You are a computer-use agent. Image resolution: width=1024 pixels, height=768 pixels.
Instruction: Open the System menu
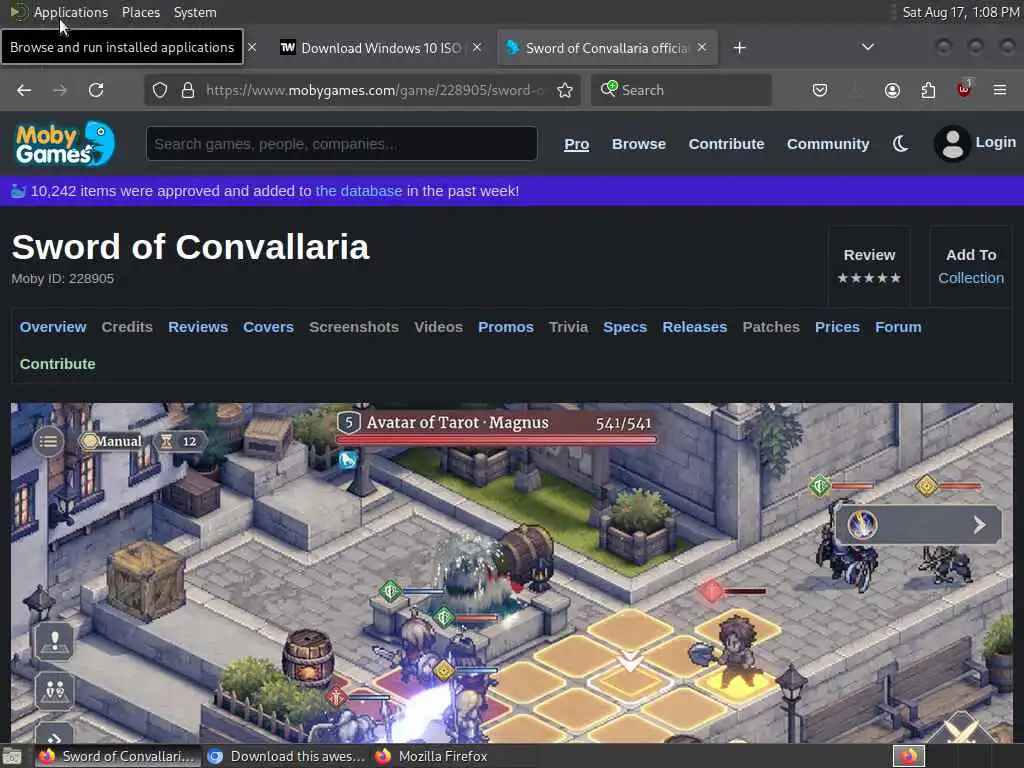click(x=195, y=12)
